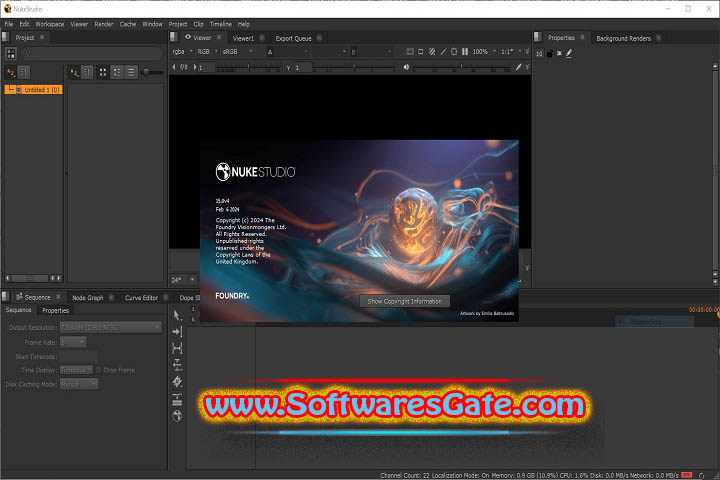Toggle the list options button in bin toolbar
This screenshot has width=720, height=480.
click(x=86, y=72)
